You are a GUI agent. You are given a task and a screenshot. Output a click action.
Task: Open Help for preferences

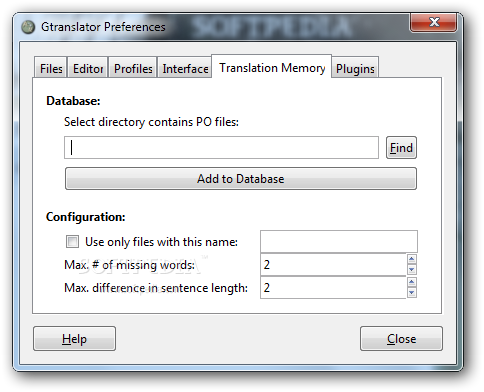(x=74, y=339)
